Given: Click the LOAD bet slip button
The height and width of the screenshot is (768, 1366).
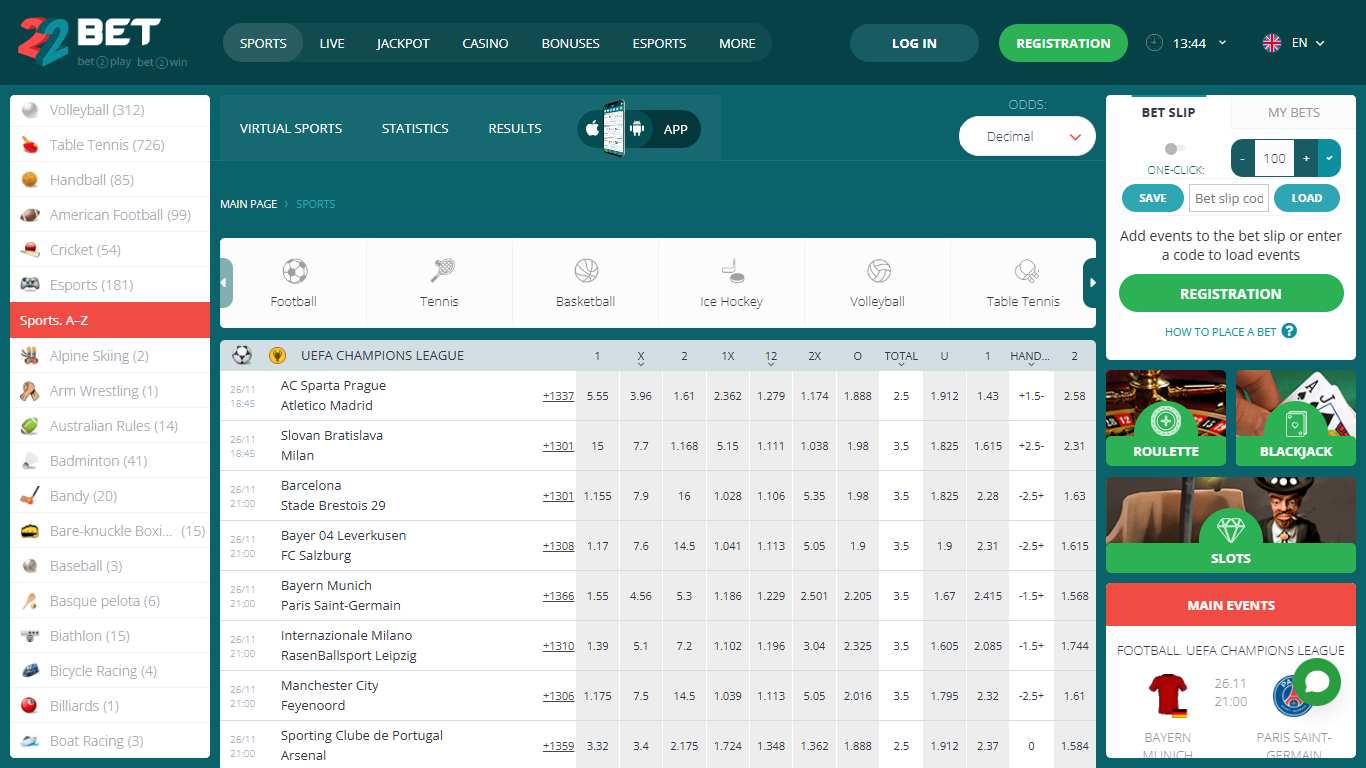Looking at the screenshot, I should [1307, 198].
